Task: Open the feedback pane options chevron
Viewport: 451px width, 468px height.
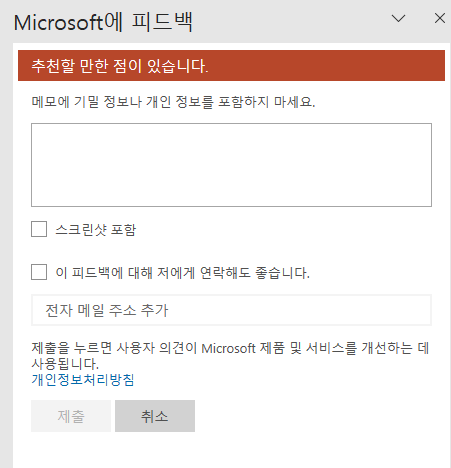Action: coord(398,18)
